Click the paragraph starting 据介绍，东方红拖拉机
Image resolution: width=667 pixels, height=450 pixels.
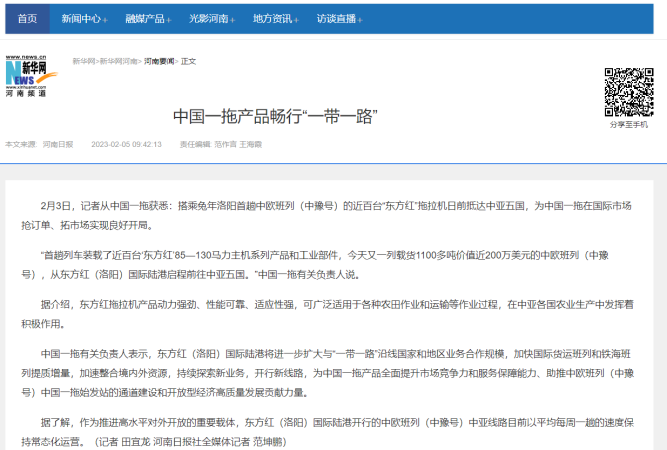(x=328, y=314)
